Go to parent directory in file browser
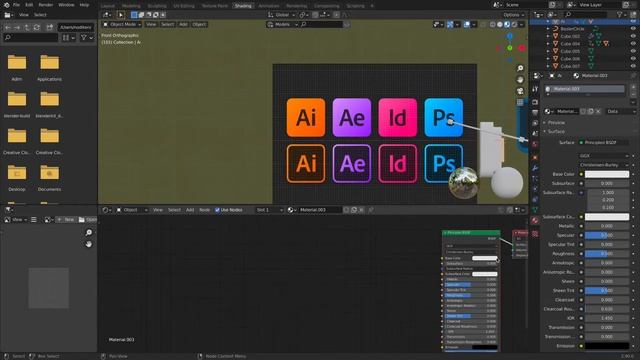Viewport: 640px width, 360px height. pos(27,27)
